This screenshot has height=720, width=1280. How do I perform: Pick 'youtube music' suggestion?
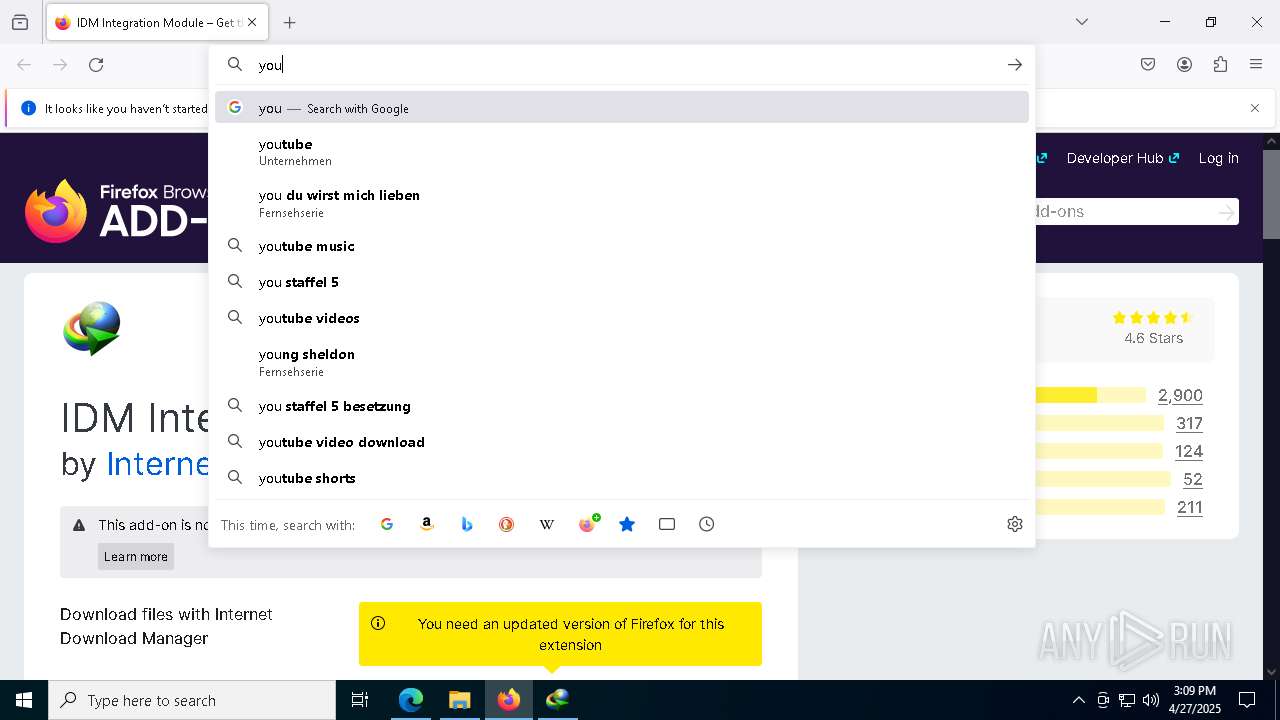pyautogui.click(x=622, y=246)
